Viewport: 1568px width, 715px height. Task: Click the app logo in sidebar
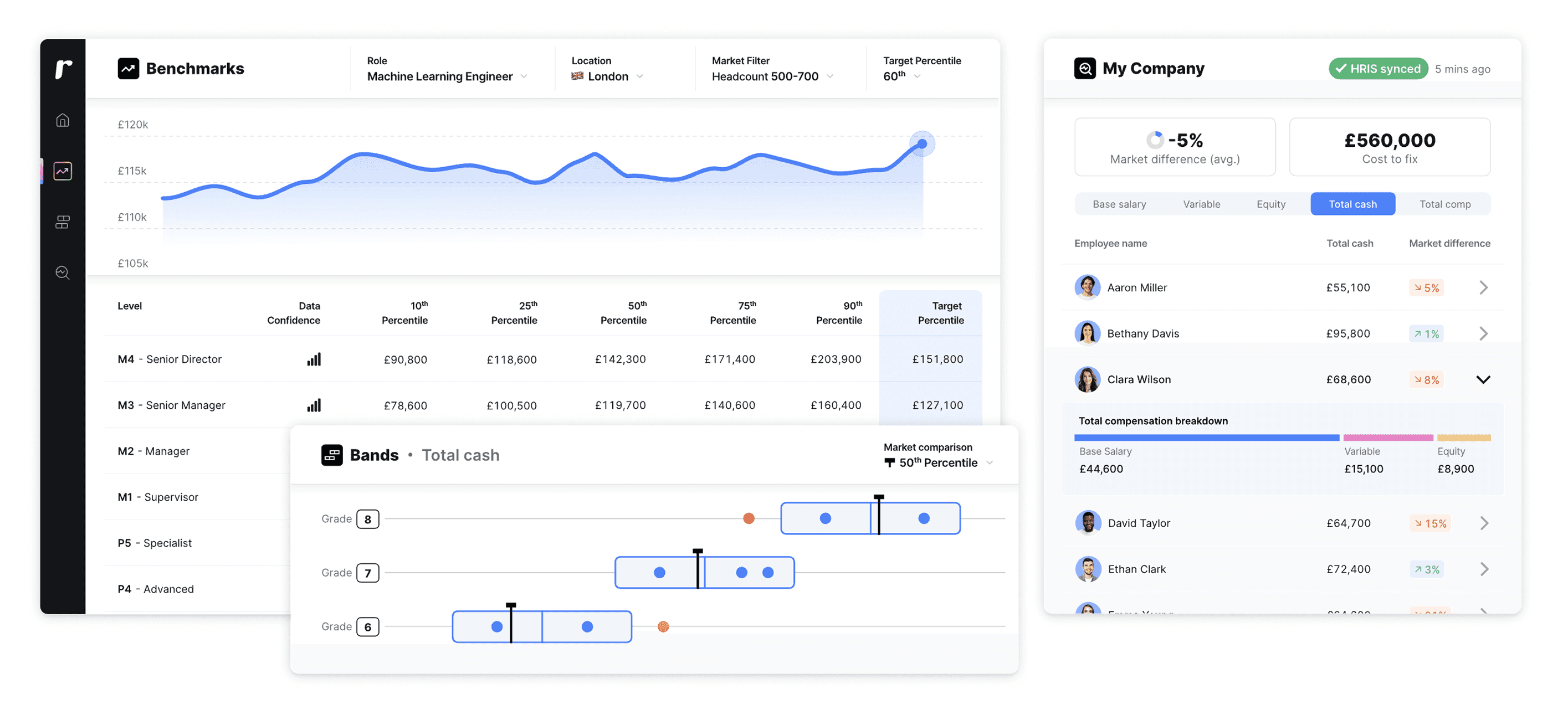pos(63,69)
